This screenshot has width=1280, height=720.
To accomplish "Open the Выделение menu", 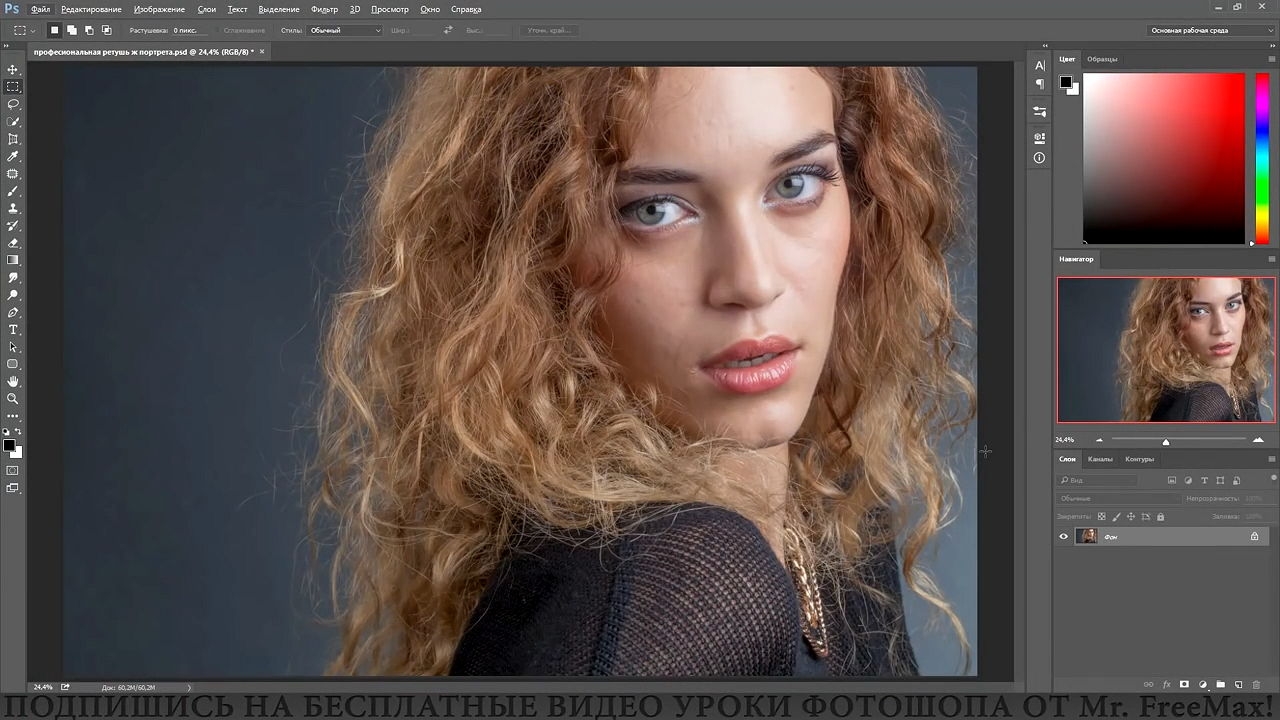I will tap(279, 9).
